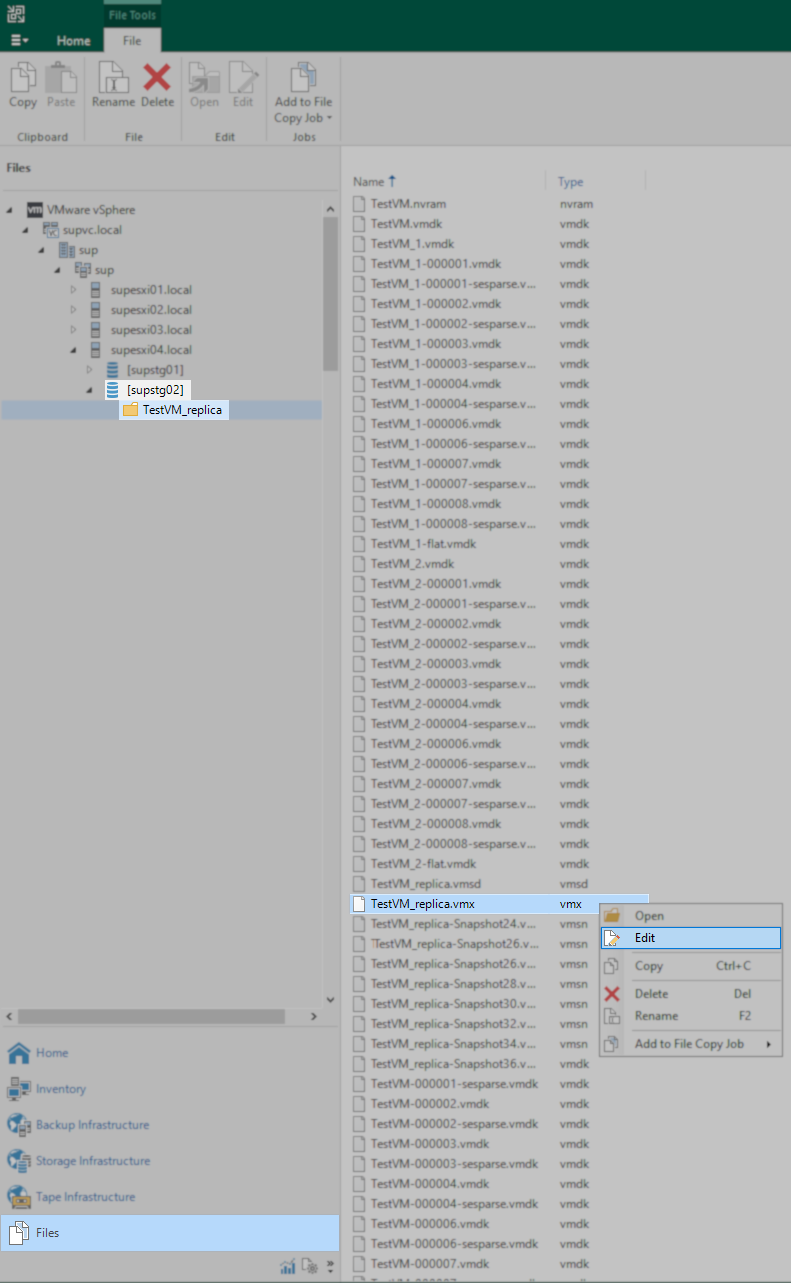The height and width of the screenshot is (1283, 791).
Task: Click the tree scroll right arrow
Action: [x=313, y=1016]
